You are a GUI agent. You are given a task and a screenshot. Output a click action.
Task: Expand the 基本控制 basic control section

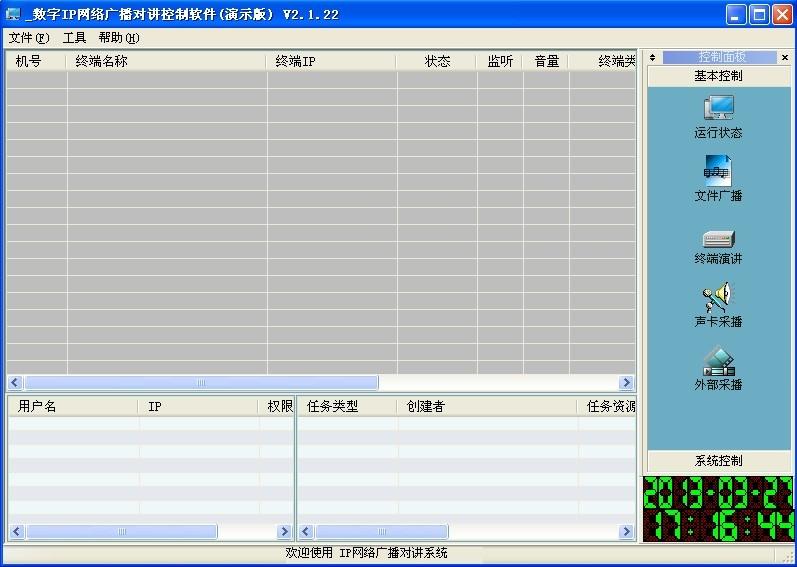[718, 76]
